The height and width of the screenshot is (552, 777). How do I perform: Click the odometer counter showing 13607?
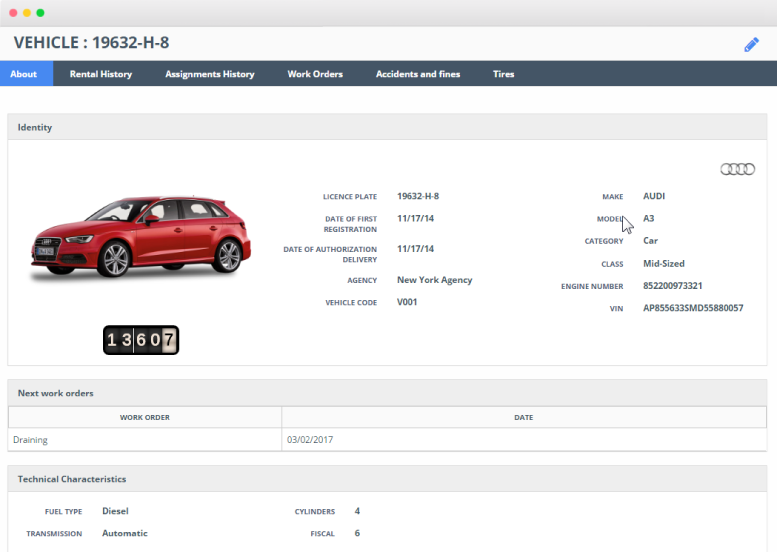[x=141, y=340]
